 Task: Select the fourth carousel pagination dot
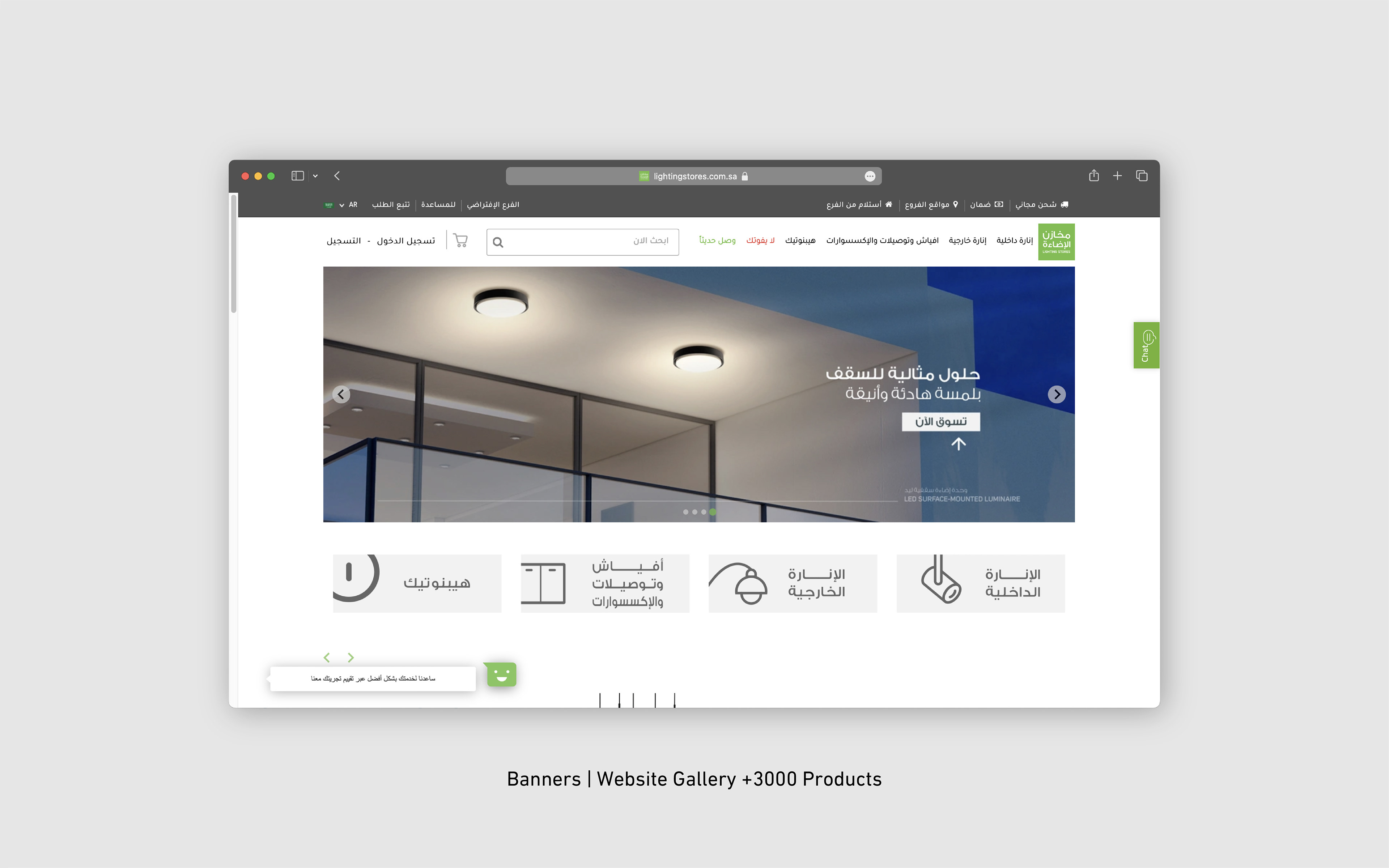(x=713, y=512)
